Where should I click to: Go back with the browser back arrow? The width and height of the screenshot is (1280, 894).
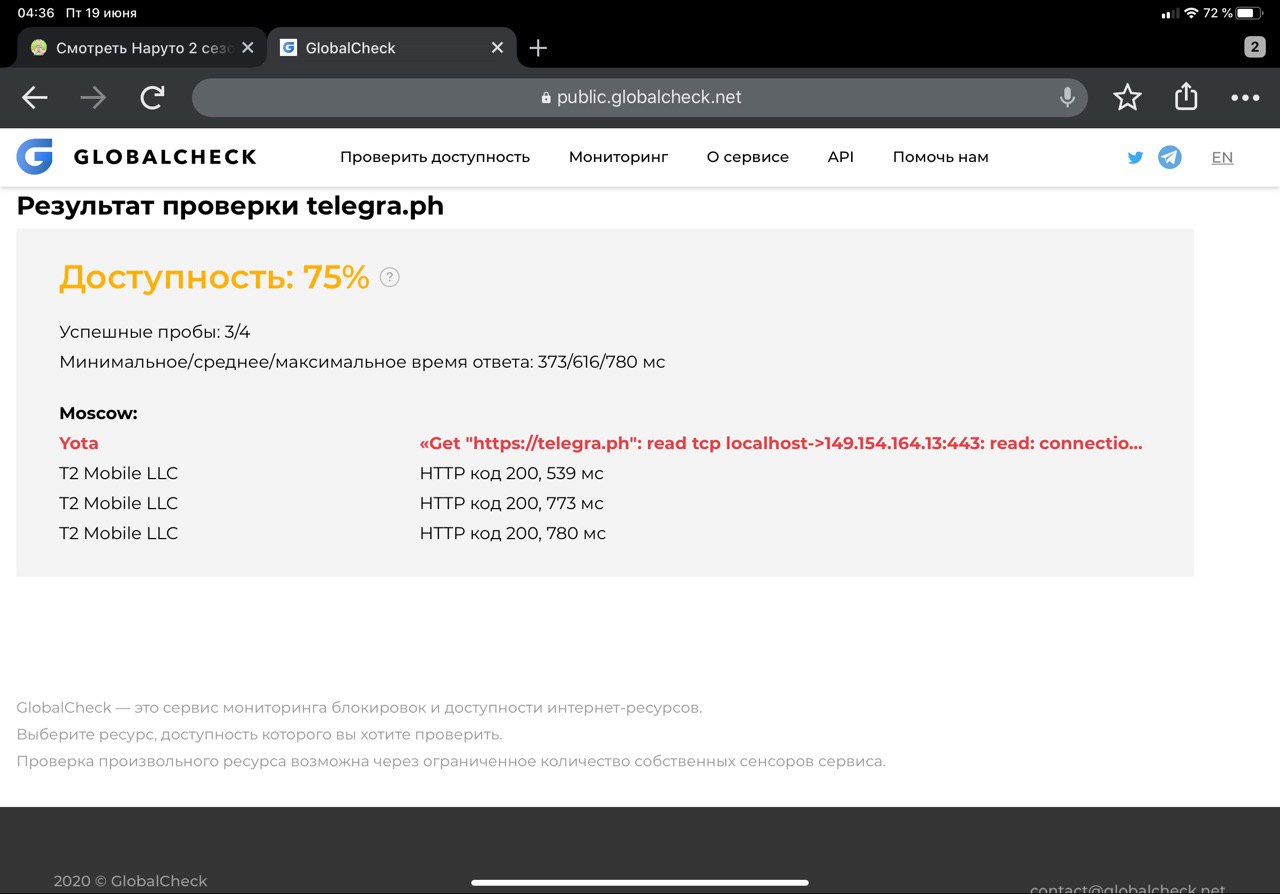point(35,97)
